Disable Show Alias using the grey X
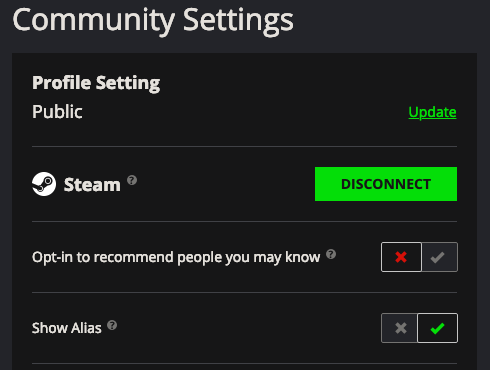Screen dimensions: 490x370 (399, 328)
